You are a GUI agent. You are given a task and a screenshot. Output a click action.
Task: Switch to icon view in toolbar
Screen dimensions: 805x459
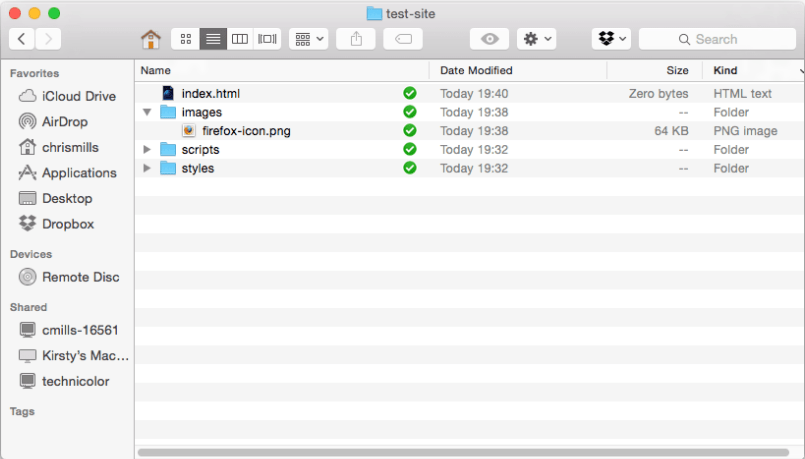pos(185,39)
